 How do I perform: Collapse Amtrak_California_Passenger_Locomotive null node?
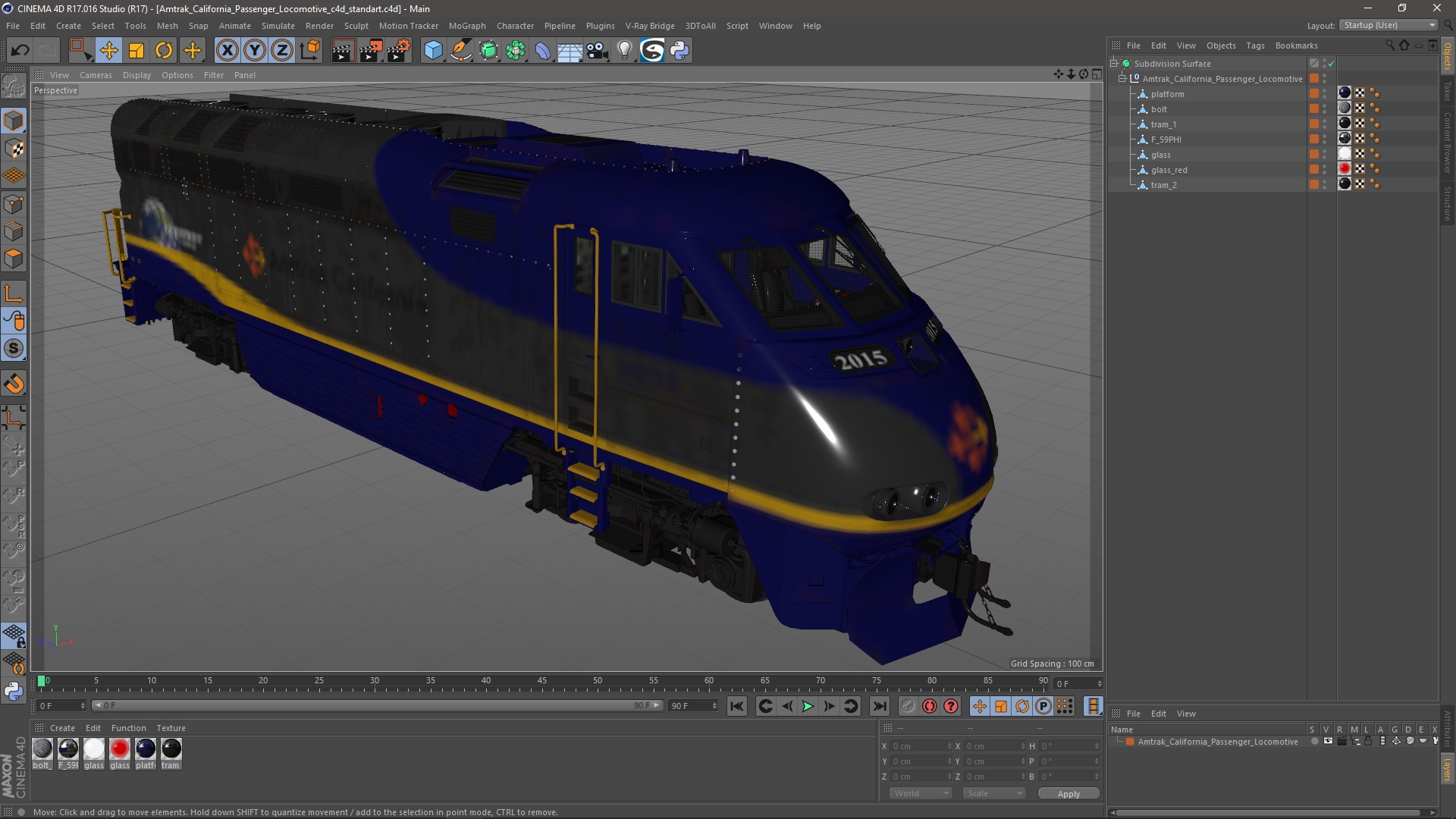[1122, 79]
